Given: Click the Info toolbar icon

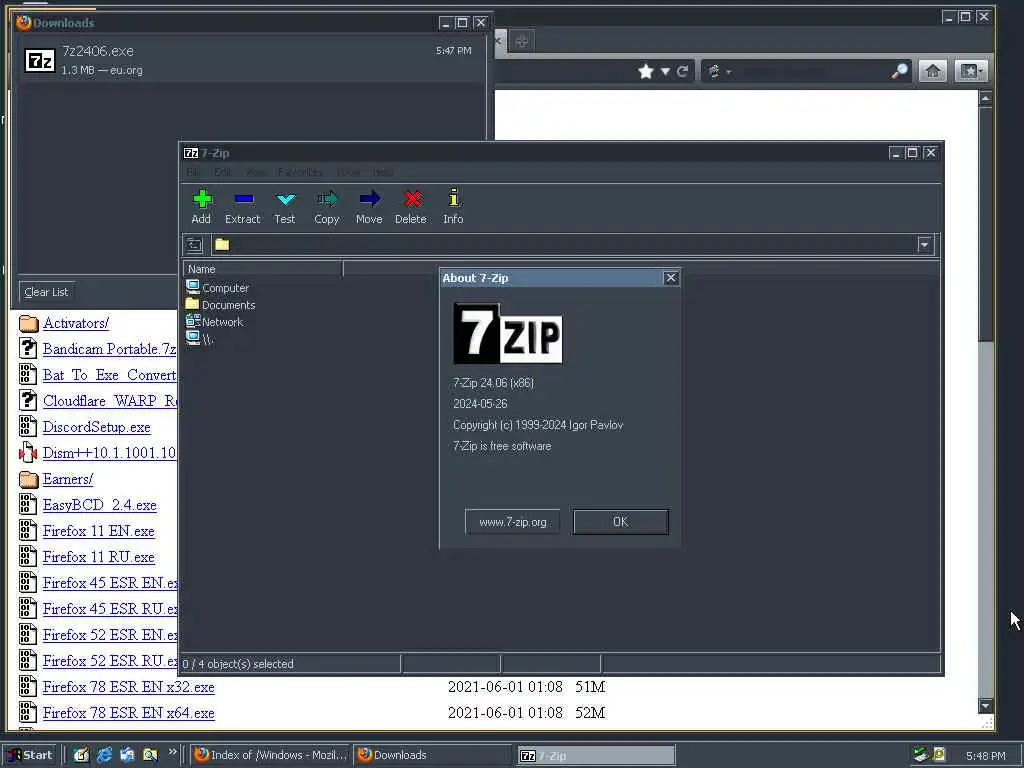Looking at the screenshot, I should 454,198.
